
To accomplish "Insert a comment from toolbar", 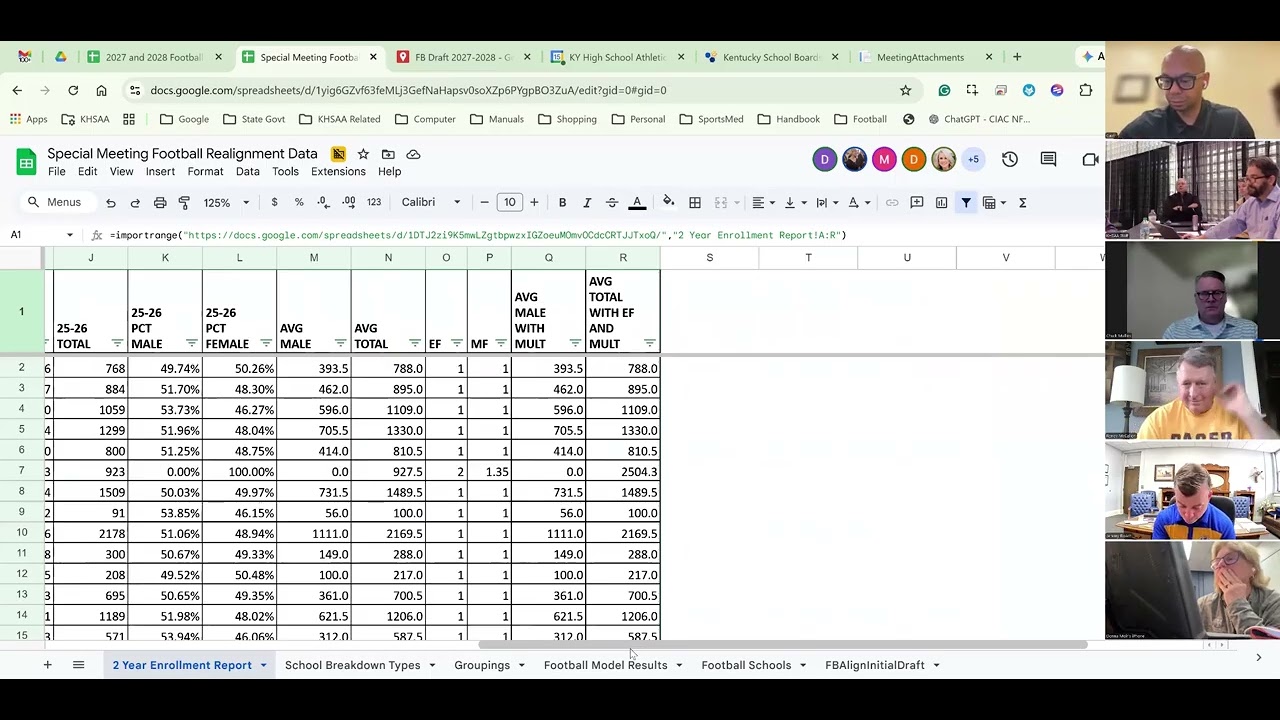I will point(917,203).
